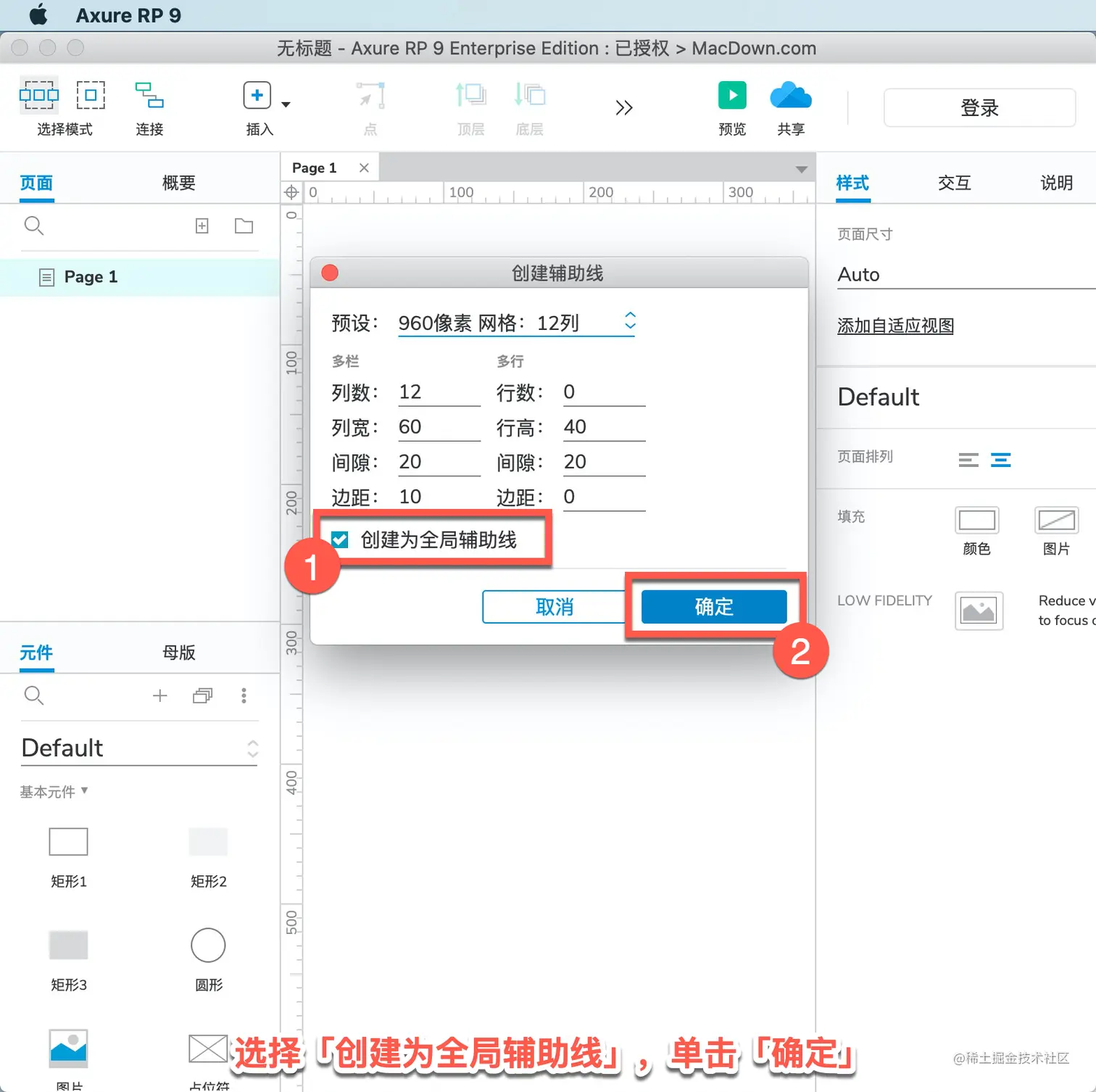1096x1092 pixels.
Task: Click the Bring to Front icon
Action: pyautogui.click(x=470, y=95)
